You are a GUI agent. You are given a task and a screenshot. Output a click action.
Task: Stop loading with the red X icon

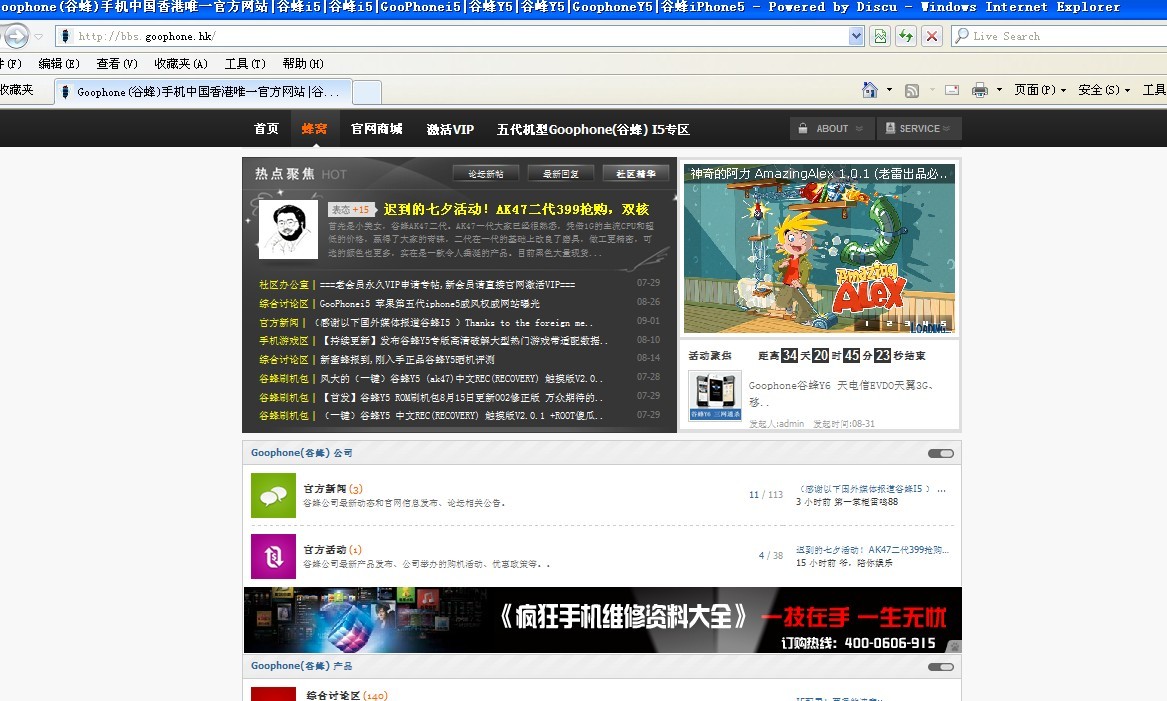pos(932,36)
